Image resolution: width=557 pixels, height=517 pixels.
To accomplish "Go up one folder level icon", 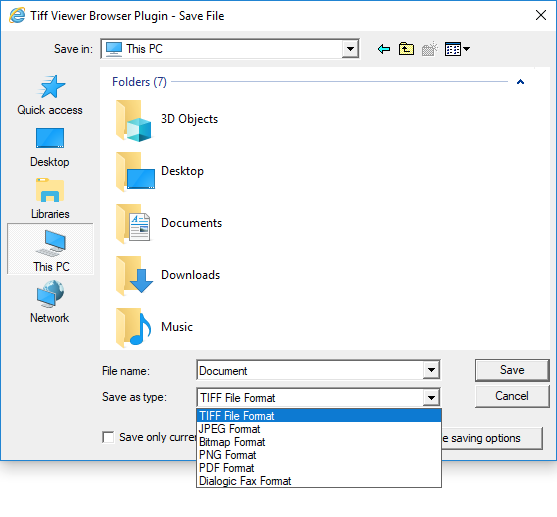I will pyautogui.click(x=406, y=49).
